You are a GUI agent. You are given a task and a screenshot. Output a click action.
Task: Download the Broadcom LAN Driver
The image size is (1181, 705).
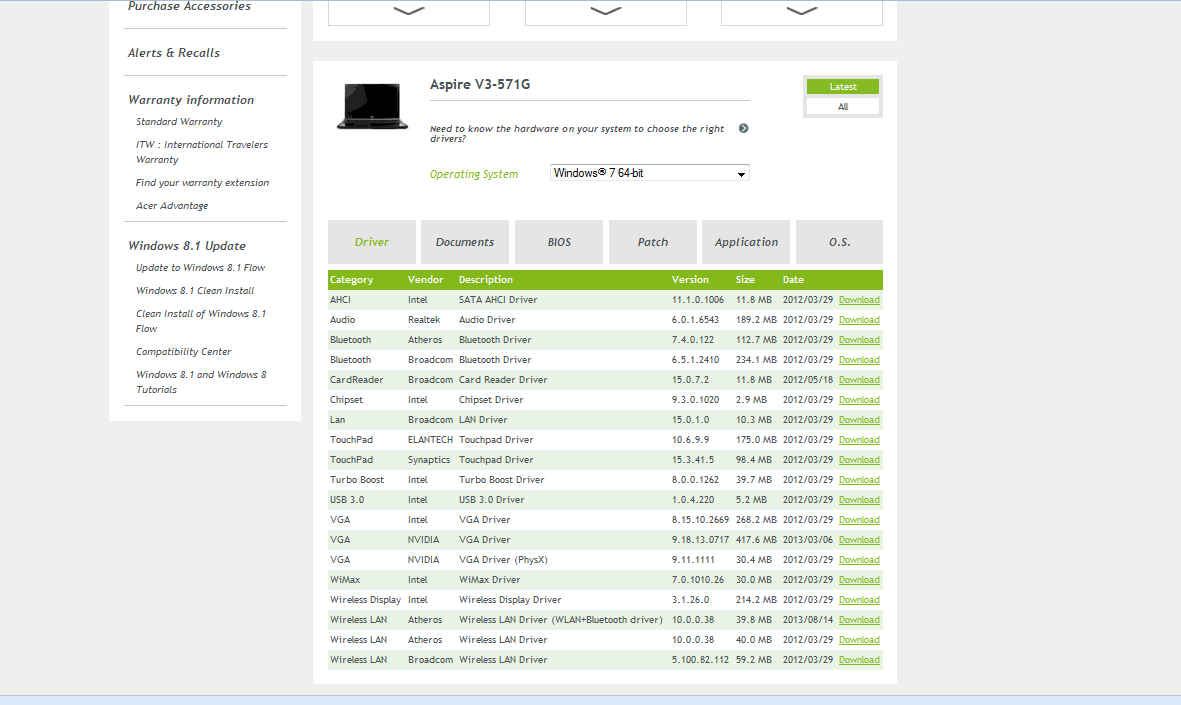[859, 420]
